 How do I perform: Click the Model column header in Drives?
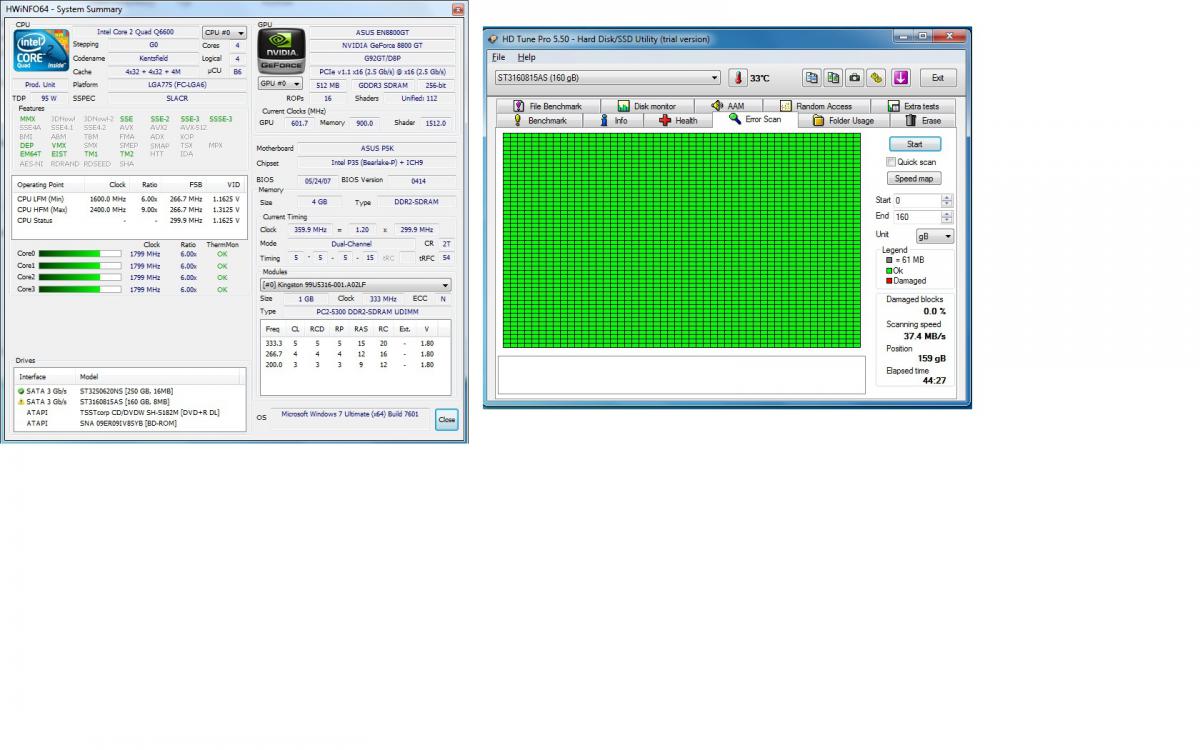click(x=160, y=377)
